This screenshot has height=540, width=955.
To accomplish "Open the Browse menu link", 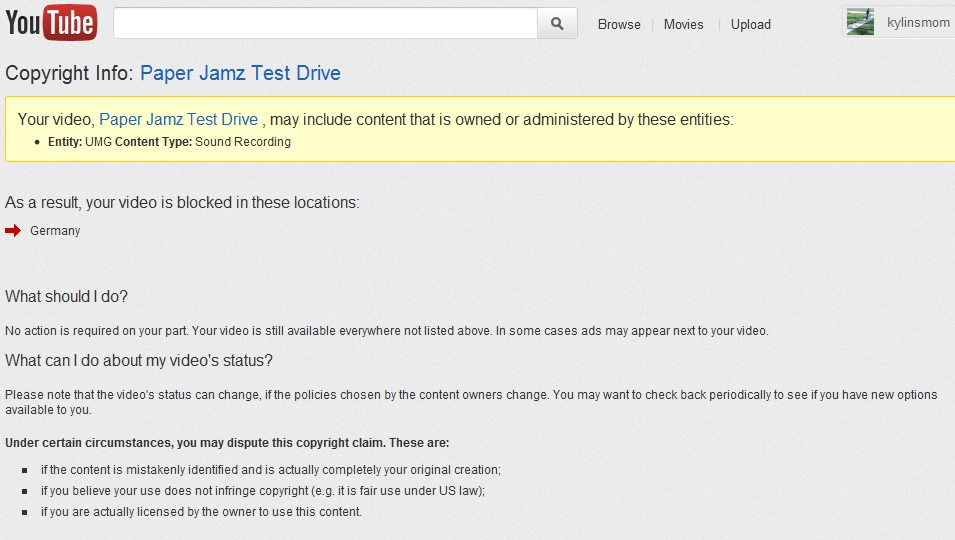I will (619, 24).
